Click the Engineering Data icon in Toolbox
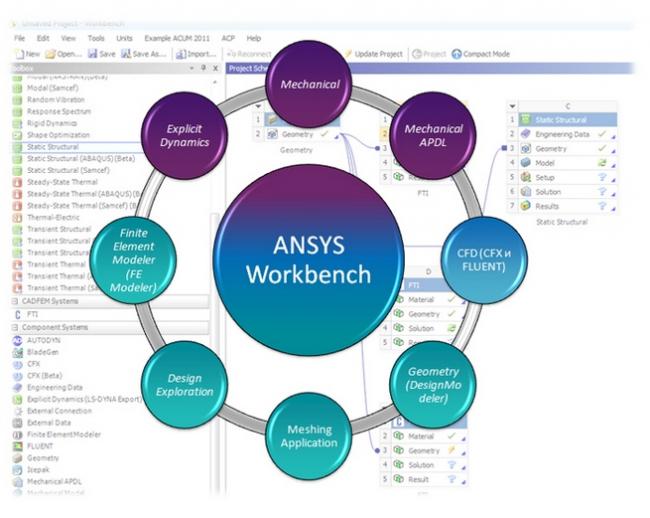 coord(17,387)
